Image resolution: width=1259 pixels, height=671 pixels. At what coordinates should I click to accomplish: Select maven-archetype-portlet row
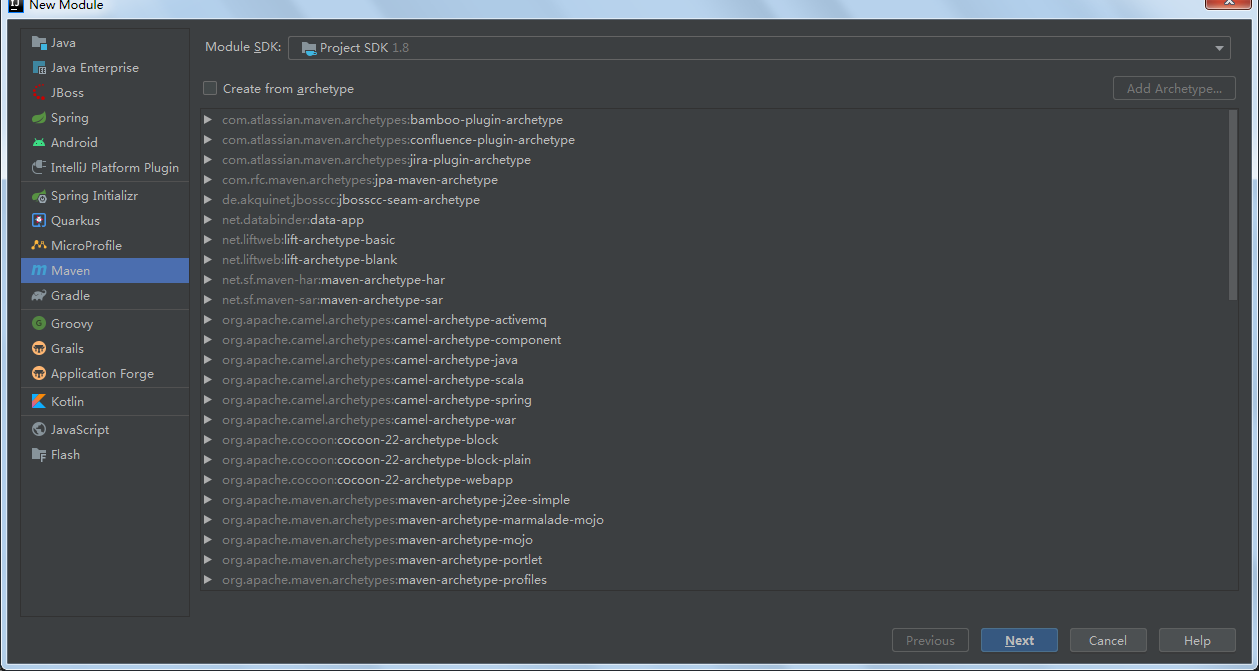713,560
